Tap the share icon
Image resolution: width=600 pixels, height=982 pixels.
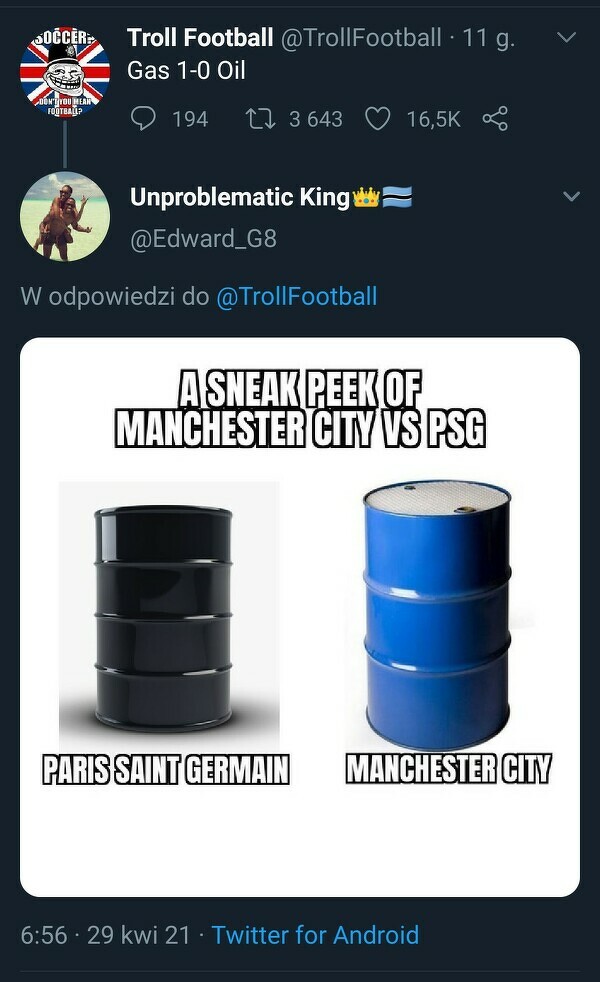pyautogui.click(x=495, y=119)
